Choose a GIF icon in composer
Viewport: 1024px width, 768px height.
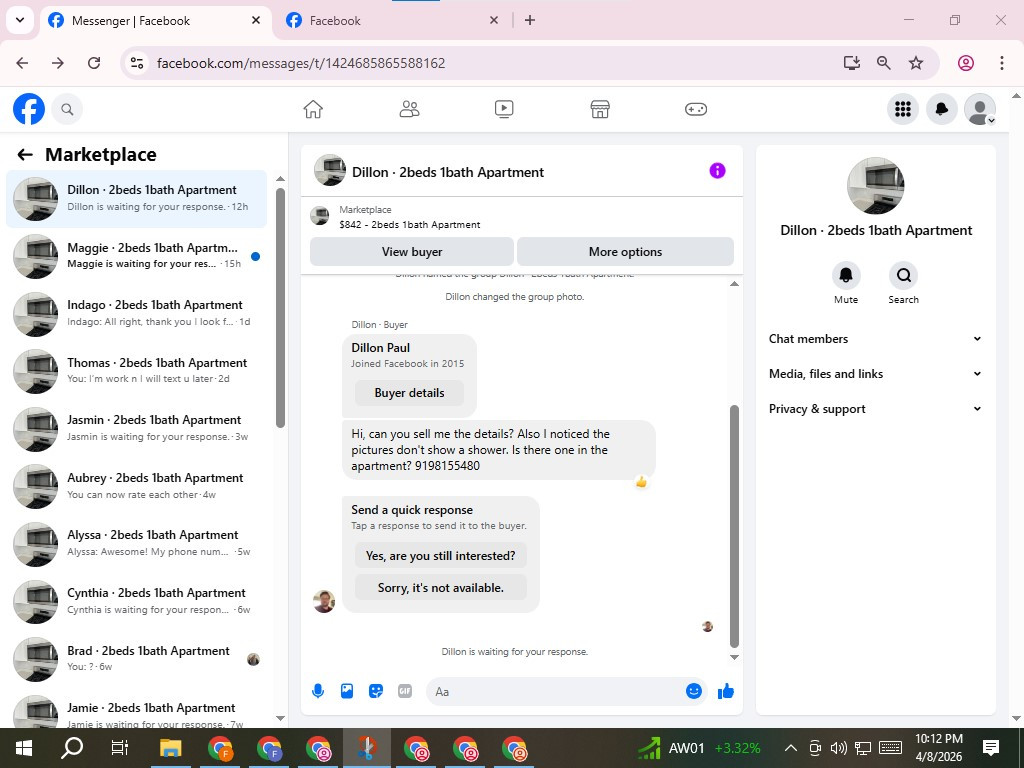click(x=405, y=691)
